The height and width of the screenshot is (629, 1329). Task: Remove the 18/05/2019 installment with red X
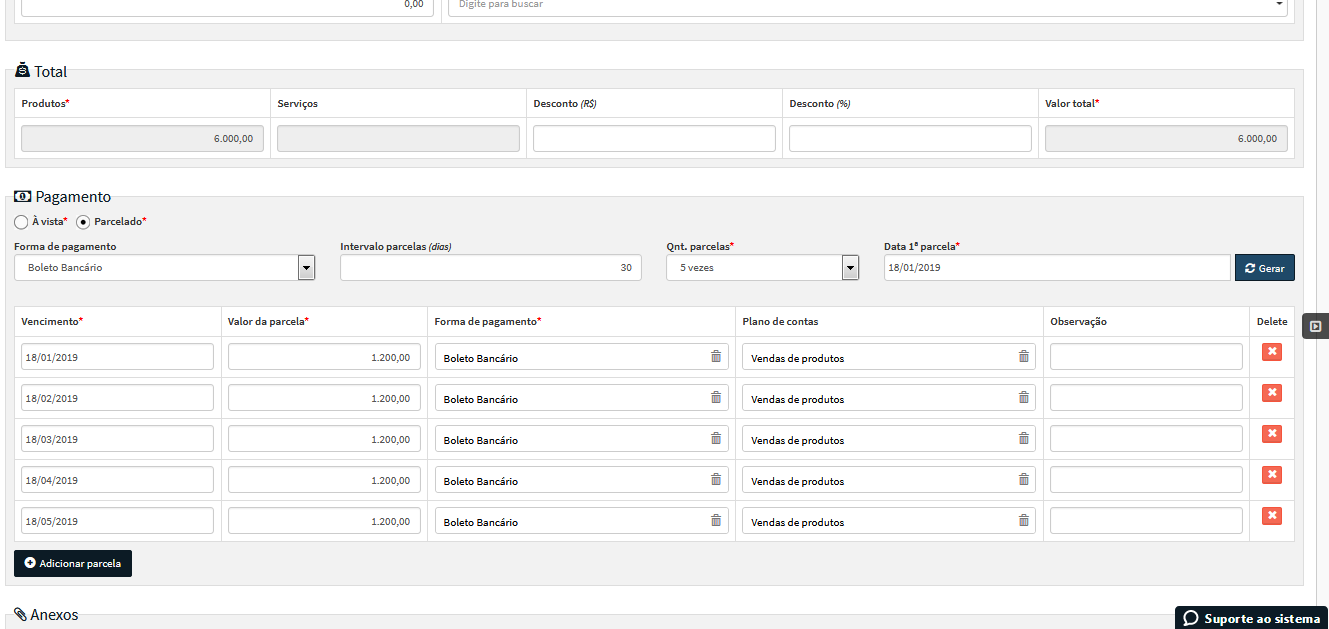[x=1272, y=516]
